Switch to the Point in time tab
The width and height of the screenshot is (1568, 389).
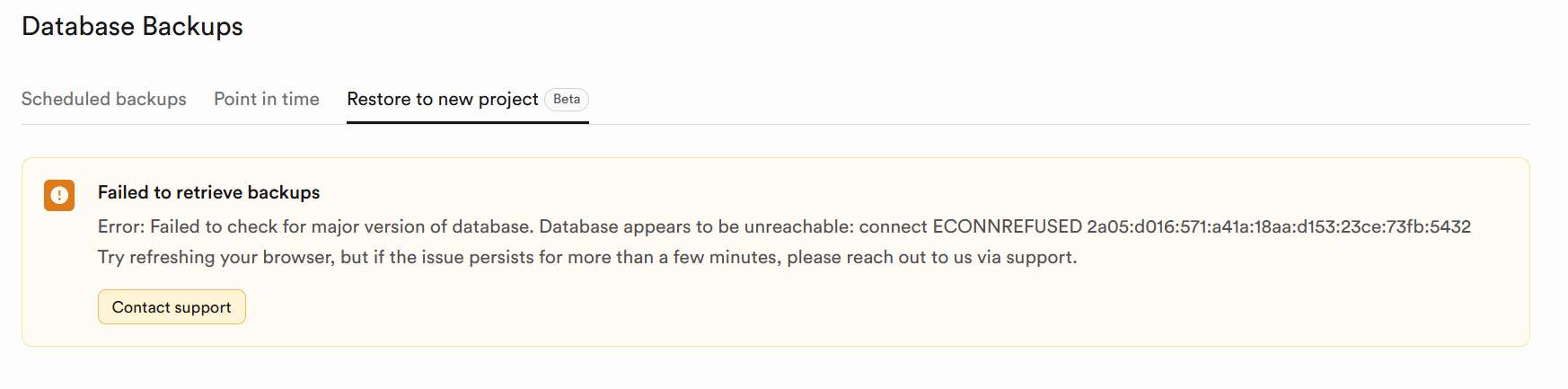point(267,99)
